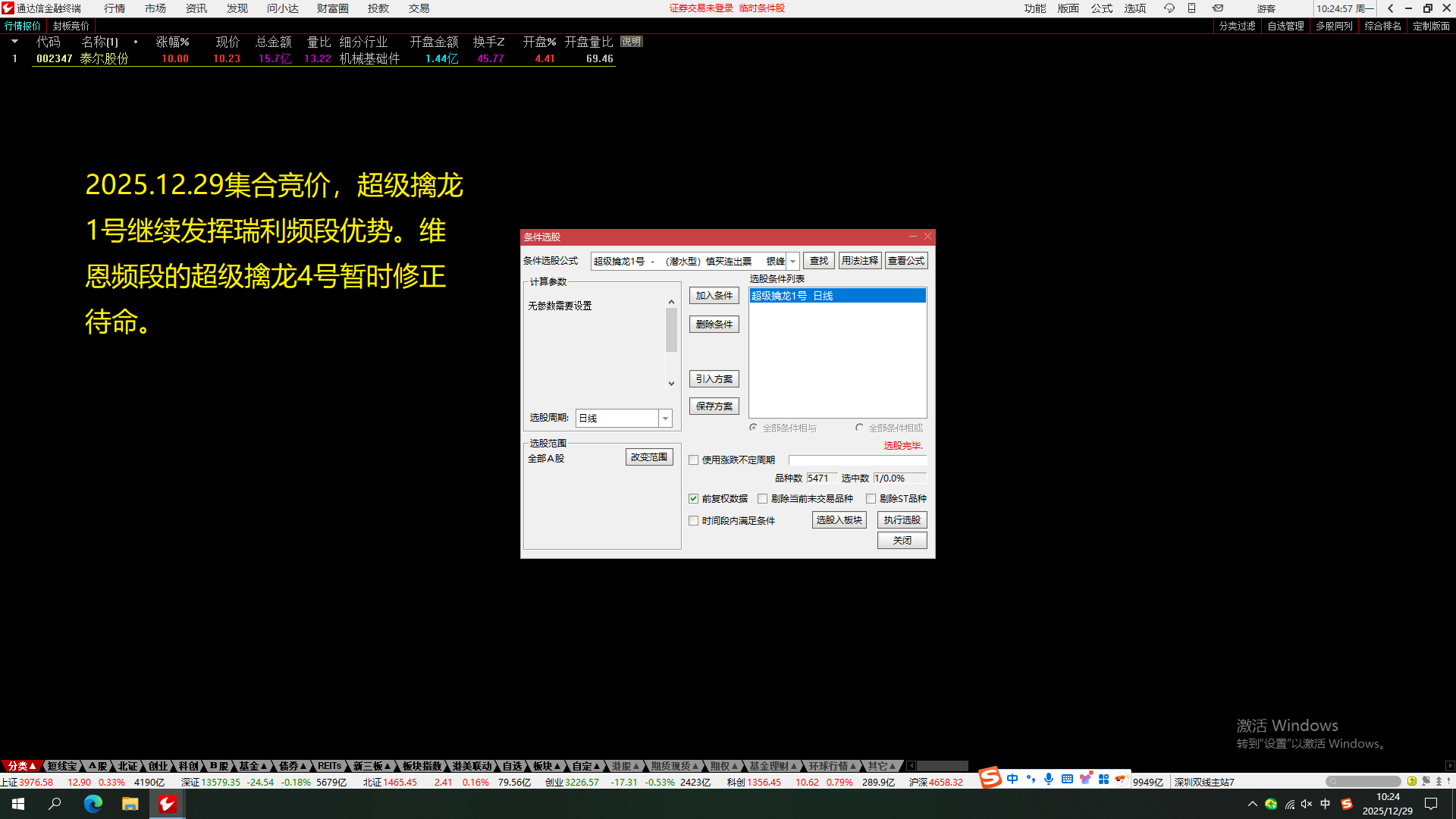Viewport: 1456px width, 819px height.
Task: Check 时间段内满足条件 option
Action: [693, 520]
